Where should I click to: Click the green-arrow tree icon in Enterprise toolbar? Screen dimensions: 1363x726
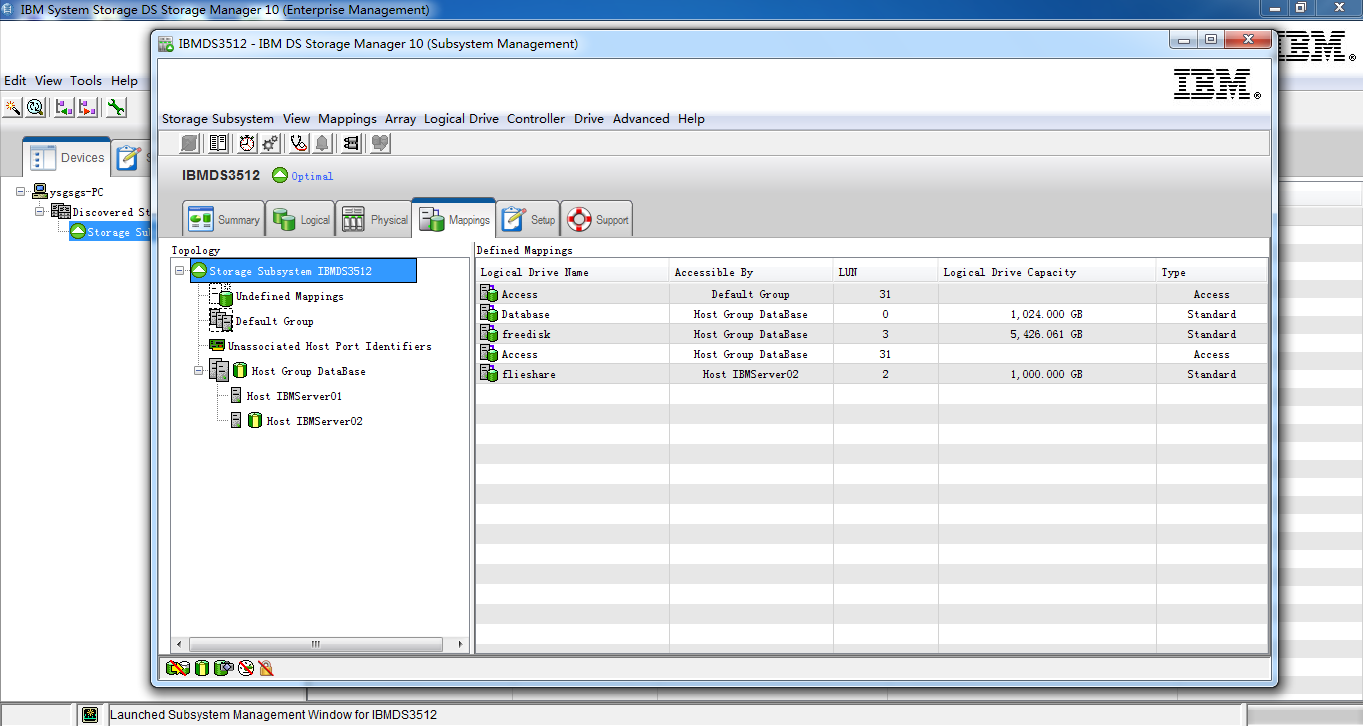click(x=64, y=107)
